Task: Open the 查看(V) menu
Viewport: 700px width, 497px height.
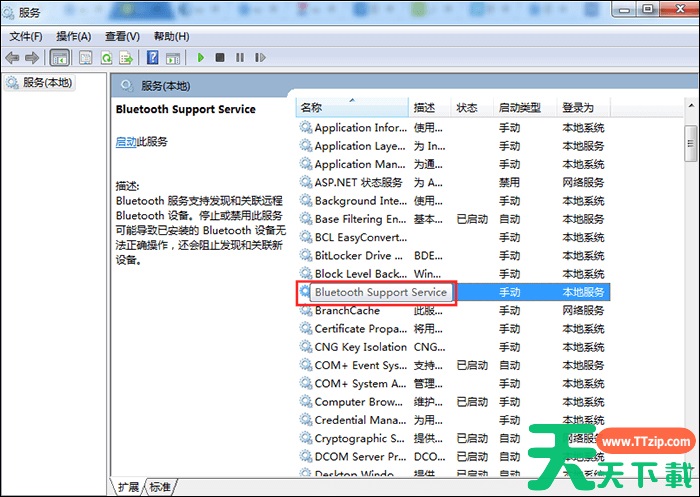Action: point(122,37)
